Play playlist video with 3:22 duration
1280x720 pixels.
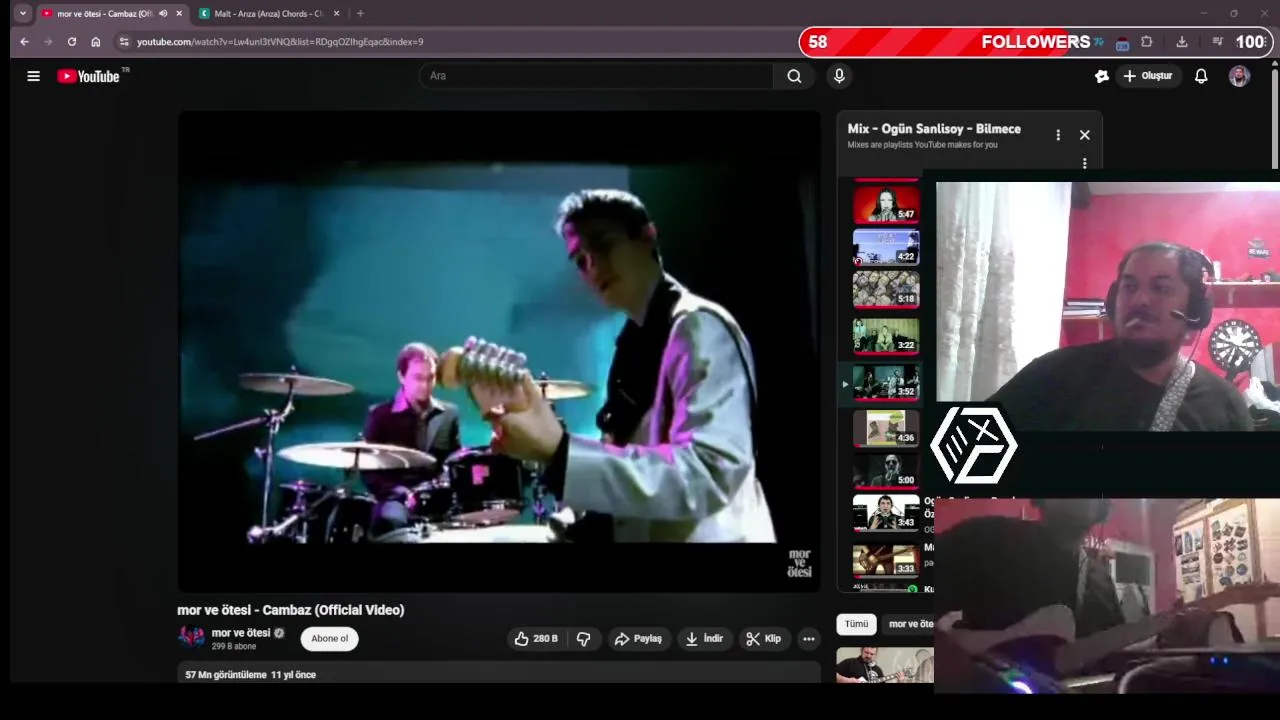coord(886,336)
